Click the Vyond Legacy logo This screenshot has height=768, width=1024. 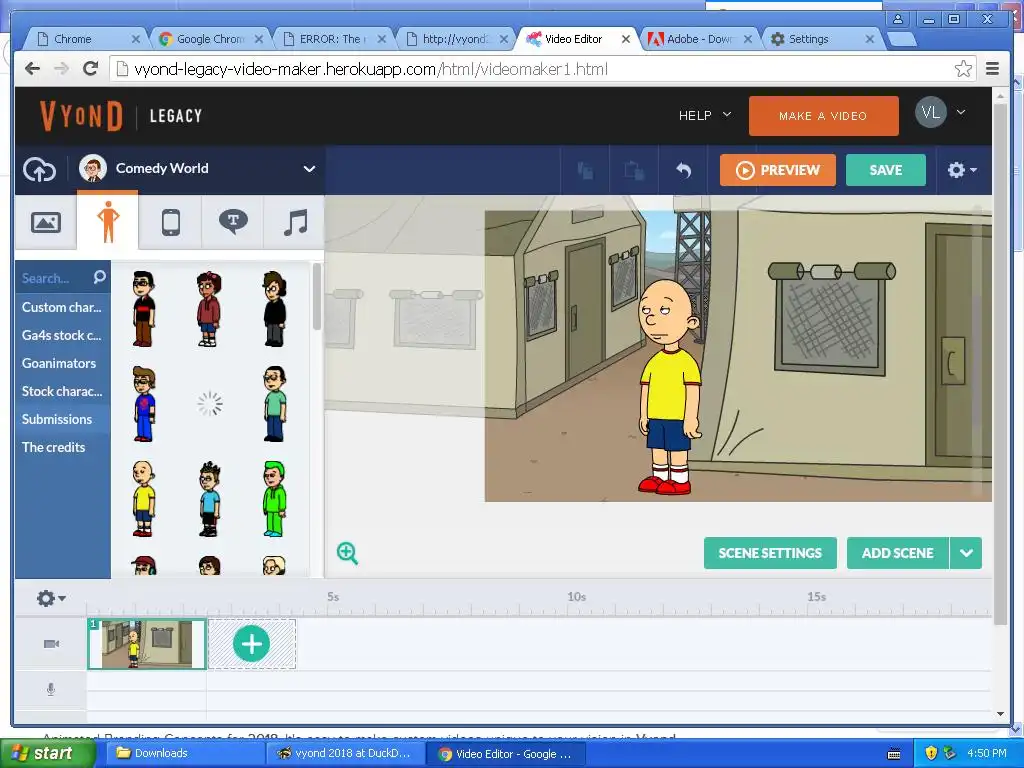point(121,116)
